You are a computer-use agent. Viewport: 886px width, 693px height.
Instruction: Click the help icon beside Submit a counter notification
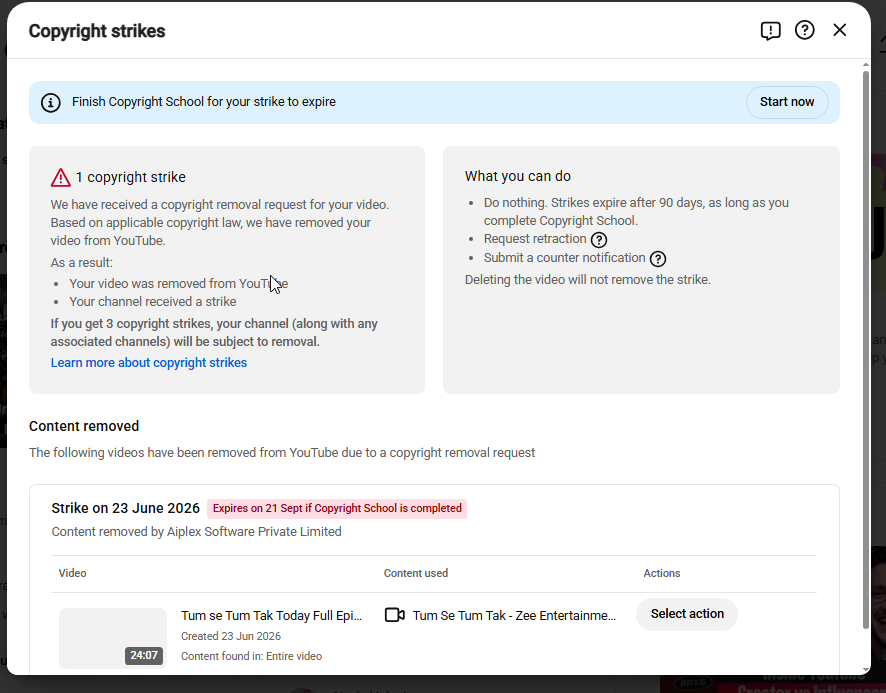click(658, 259)
